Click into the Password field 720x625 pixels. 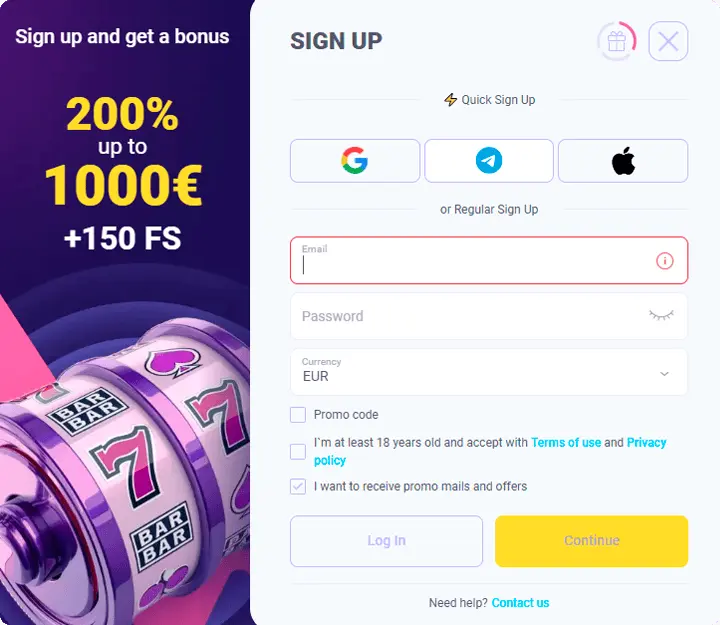[x=489, y=316]
